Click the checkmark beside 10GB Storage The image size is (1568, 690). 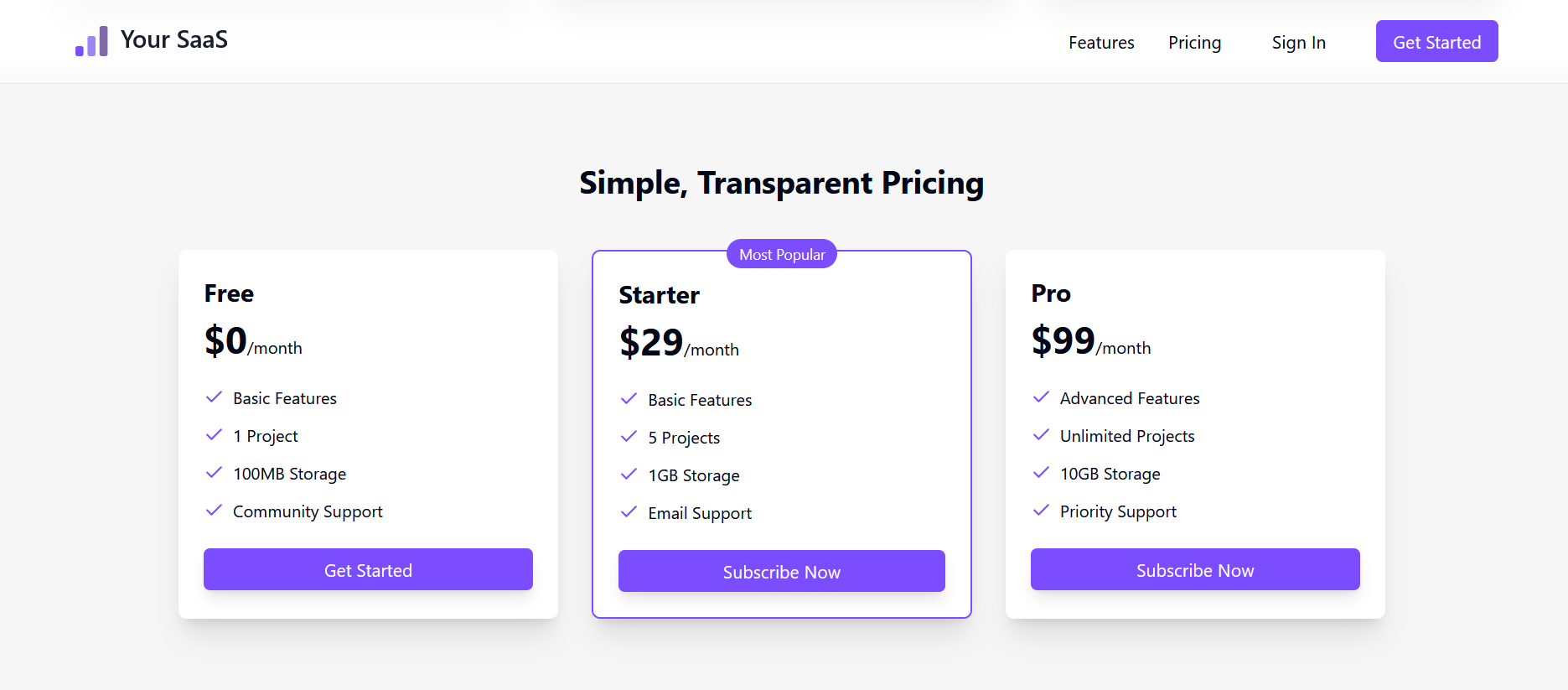[1042, 472]
